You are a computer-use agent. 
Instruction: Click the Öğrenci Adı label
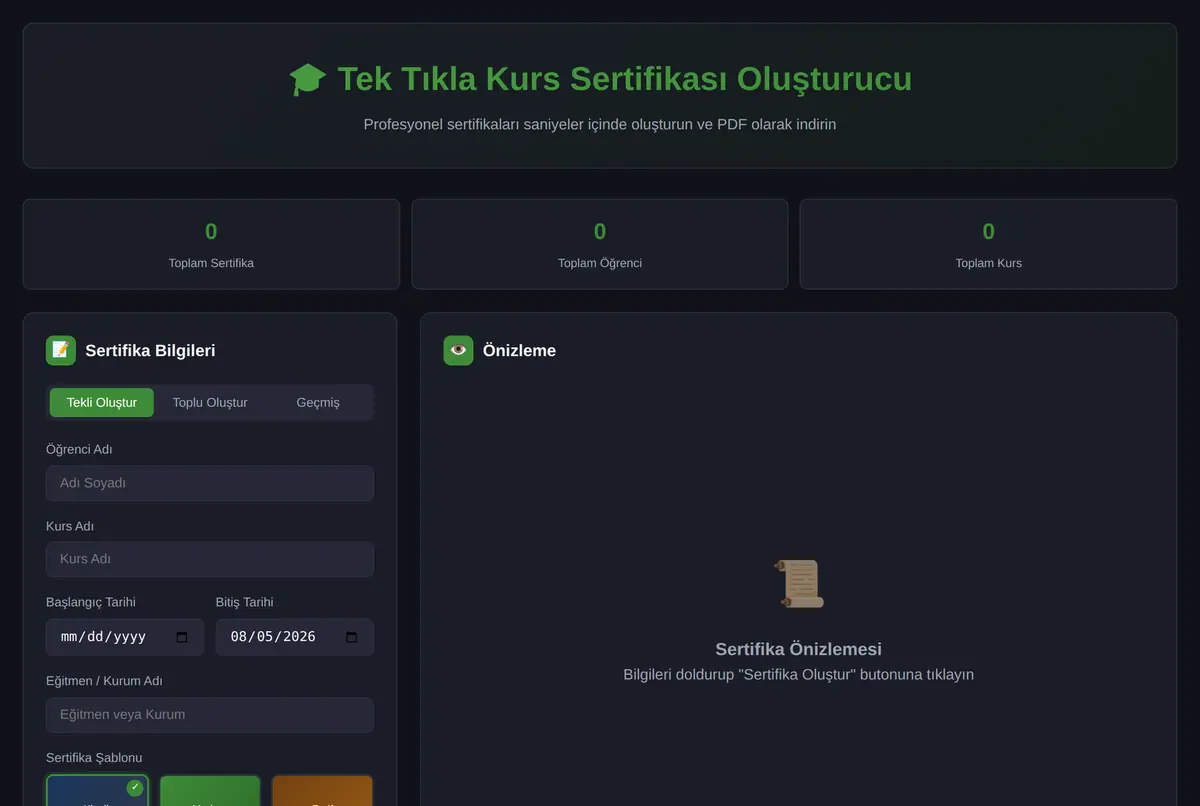tap(79, 450)
